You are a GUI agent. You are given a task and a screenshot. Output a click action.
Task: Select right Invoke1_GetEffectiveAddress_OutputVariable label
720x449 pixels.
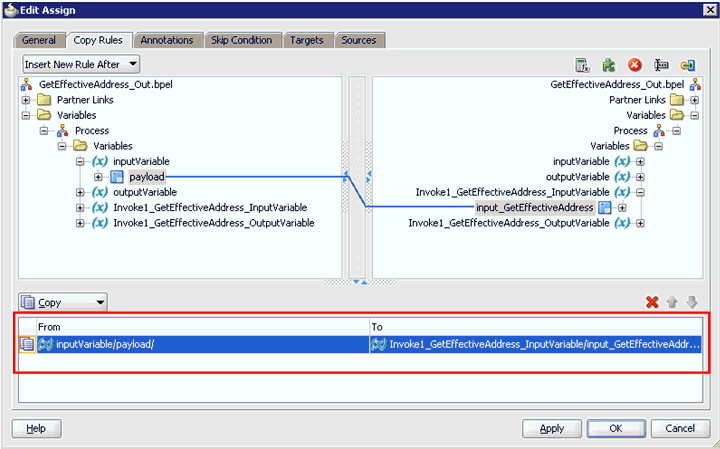[x=509, y=223]
